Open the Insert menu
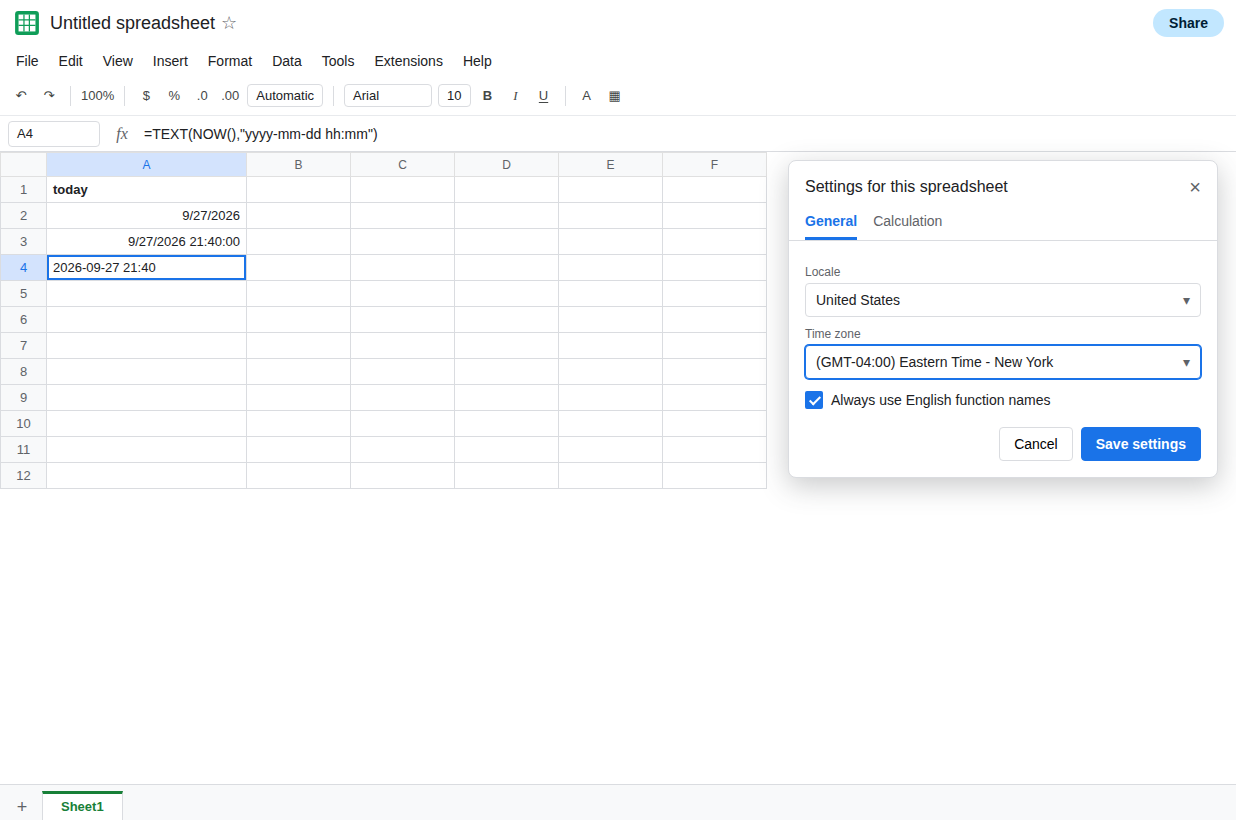1236x820 pixels. (170, 61)
